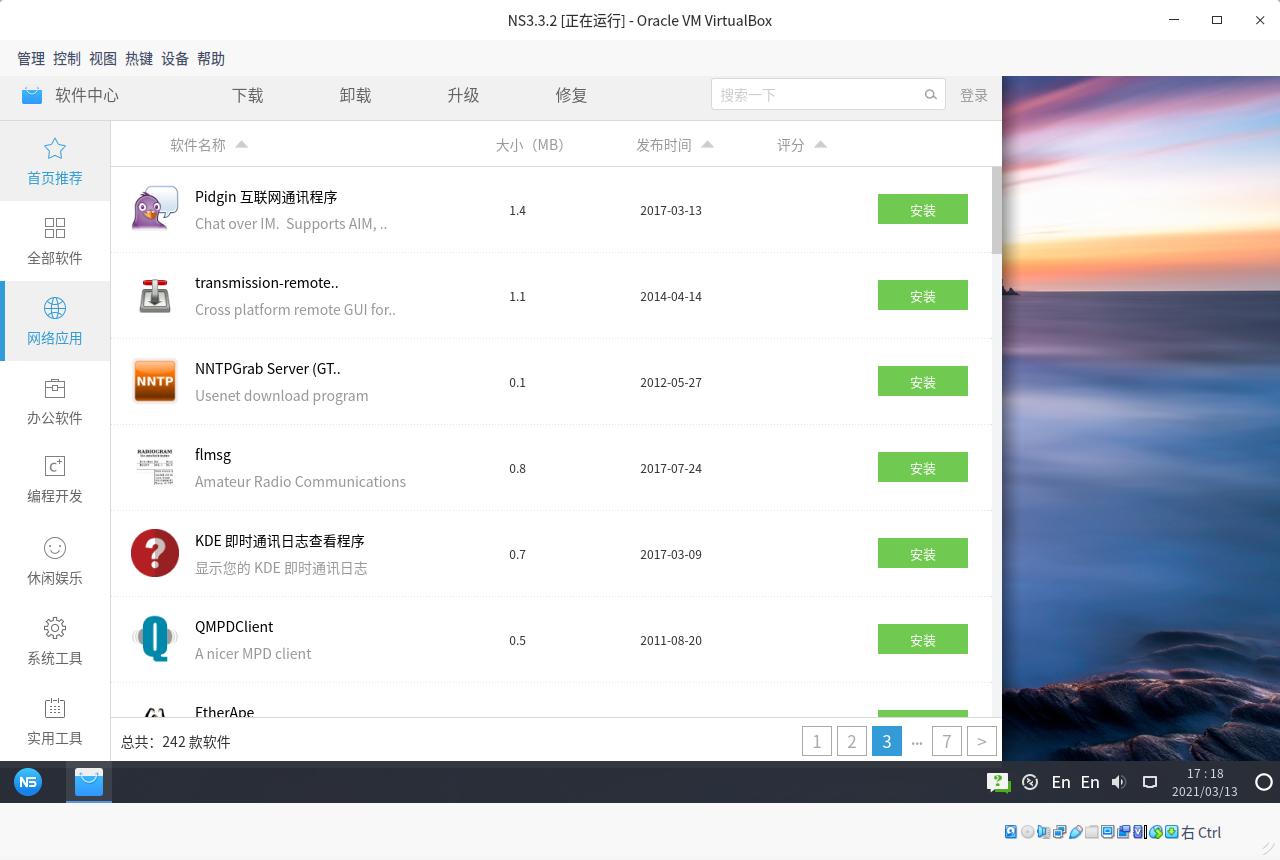Open the 办公软件 briefcase category
This screenshot has width=1280, height=860.
55,401
